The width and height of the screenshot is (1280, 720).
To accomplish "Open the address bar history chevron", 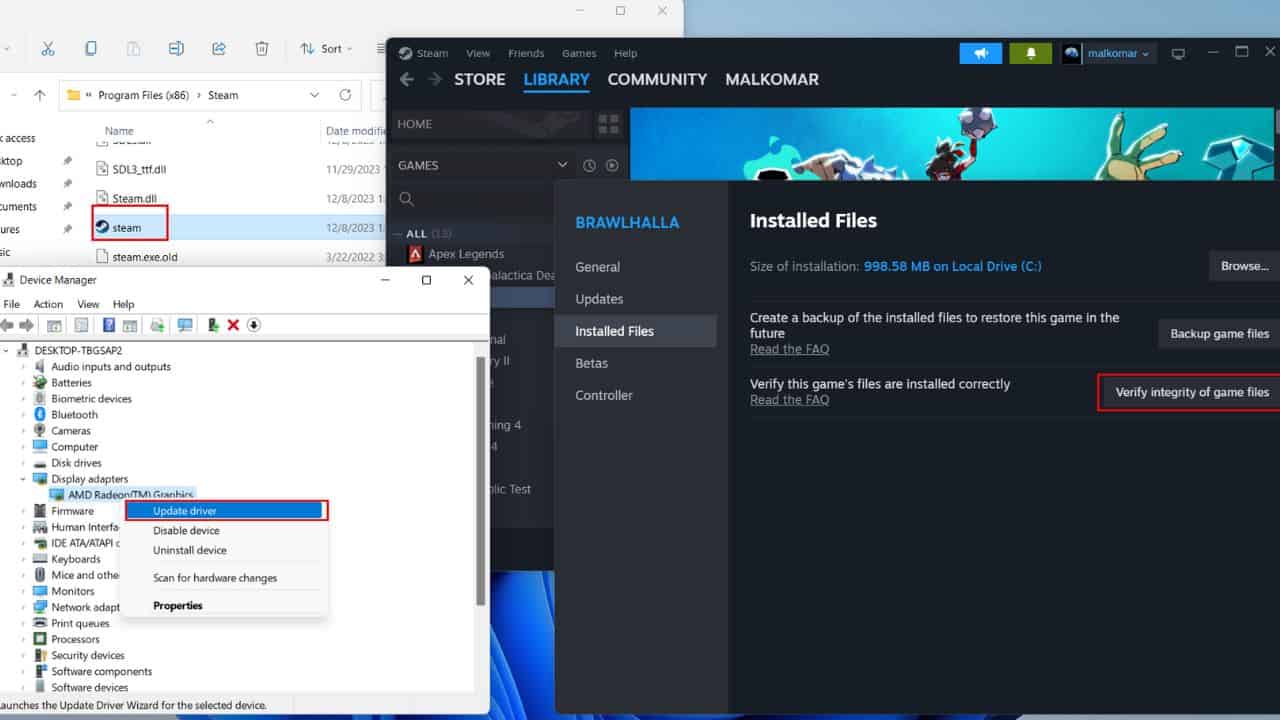I will tap(314, 95).
